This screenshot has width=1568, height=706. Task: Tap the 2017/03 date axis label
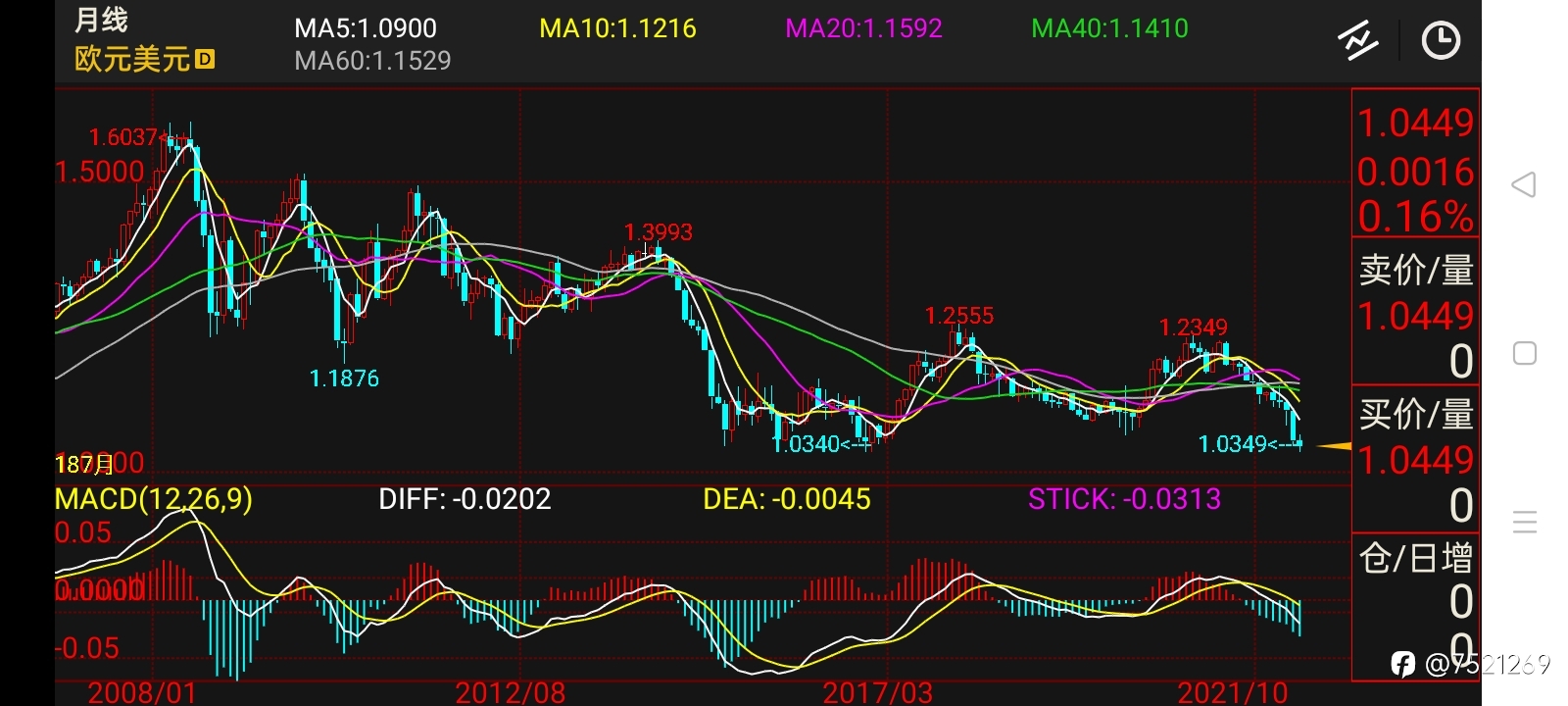pyautogui.click(x=878, y=692)
